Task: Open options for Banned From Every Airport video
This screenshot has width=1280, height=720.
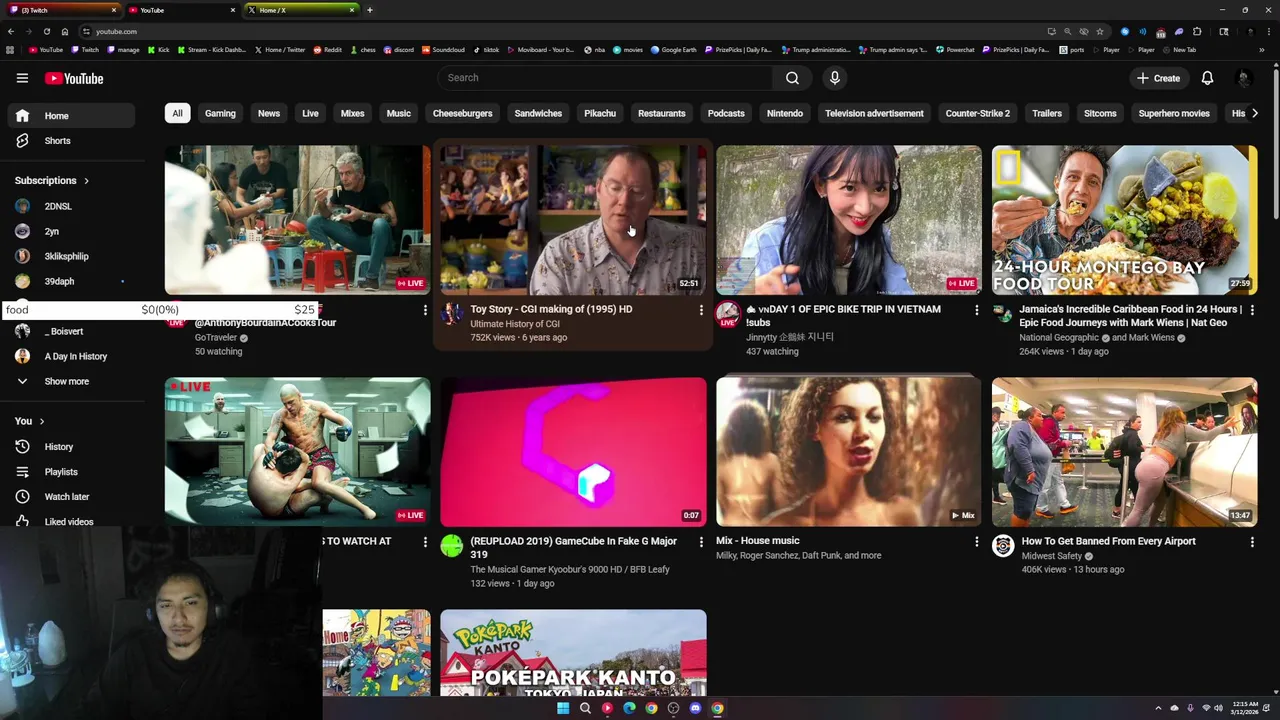Action: point(1252,542)
